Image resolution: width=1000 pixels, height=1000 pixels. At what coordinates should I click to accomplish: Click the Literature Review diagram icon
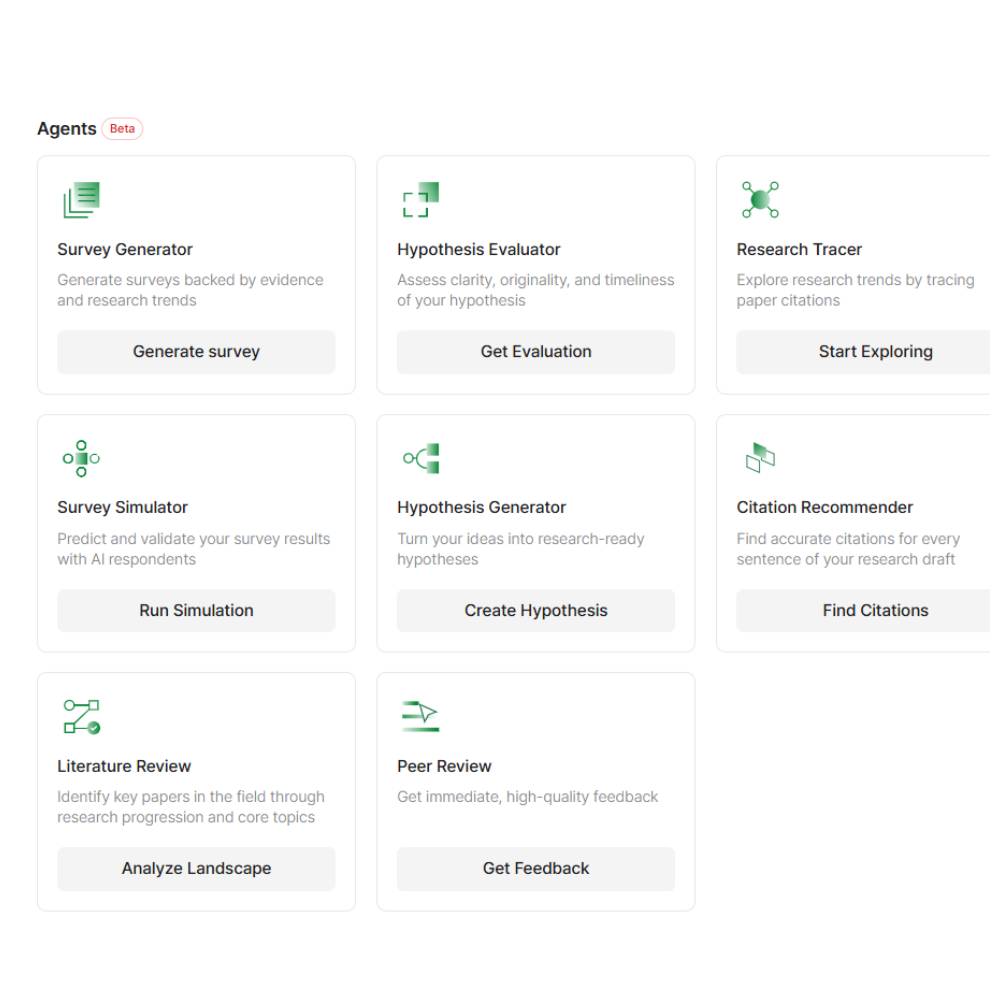pos(82,715)
